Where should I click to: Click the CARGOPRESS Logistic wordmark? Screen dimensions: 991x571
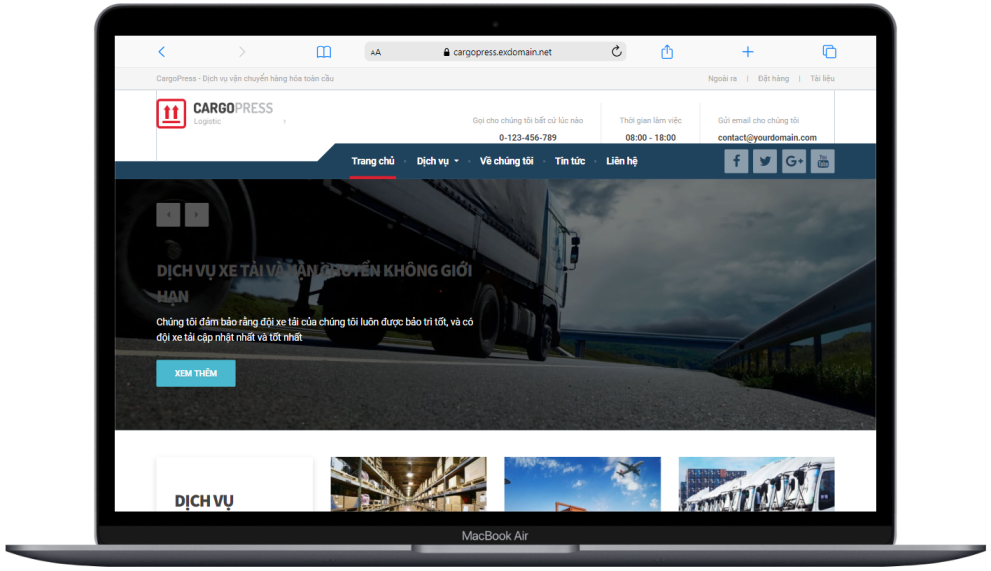click(x=233, y=113)
